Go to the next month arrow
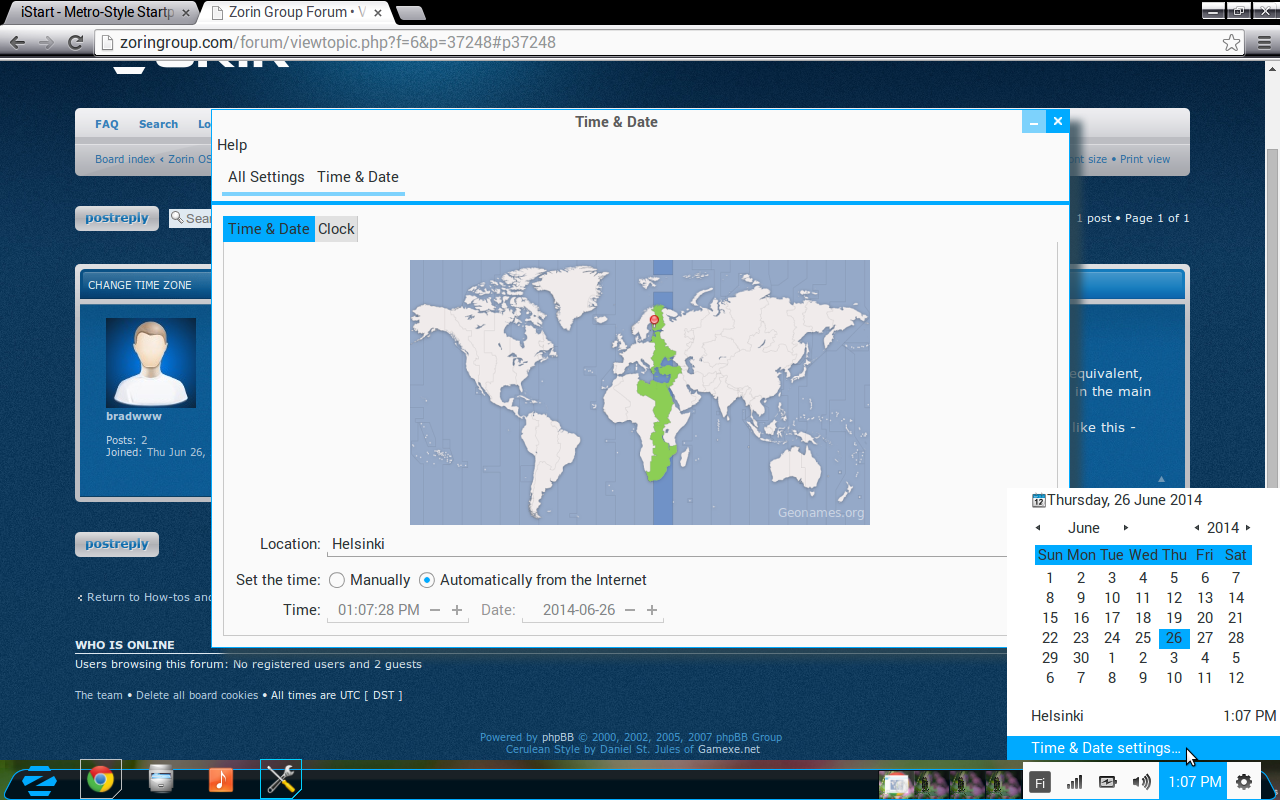This screenshot has width=1280, height=800. (1126, 528)
